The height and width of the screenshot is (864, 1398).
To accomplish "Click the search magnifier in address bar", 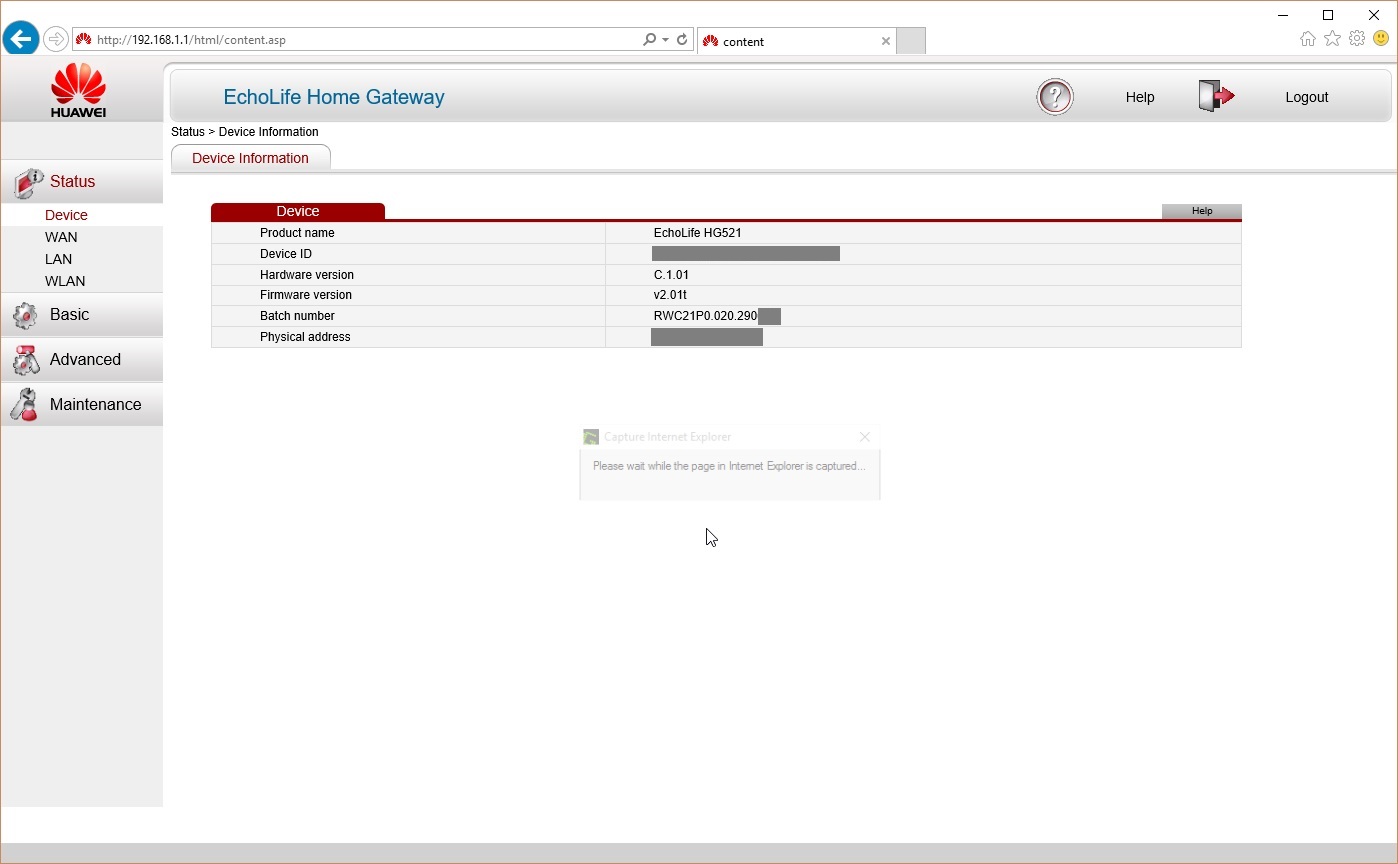I will [650, 40].
